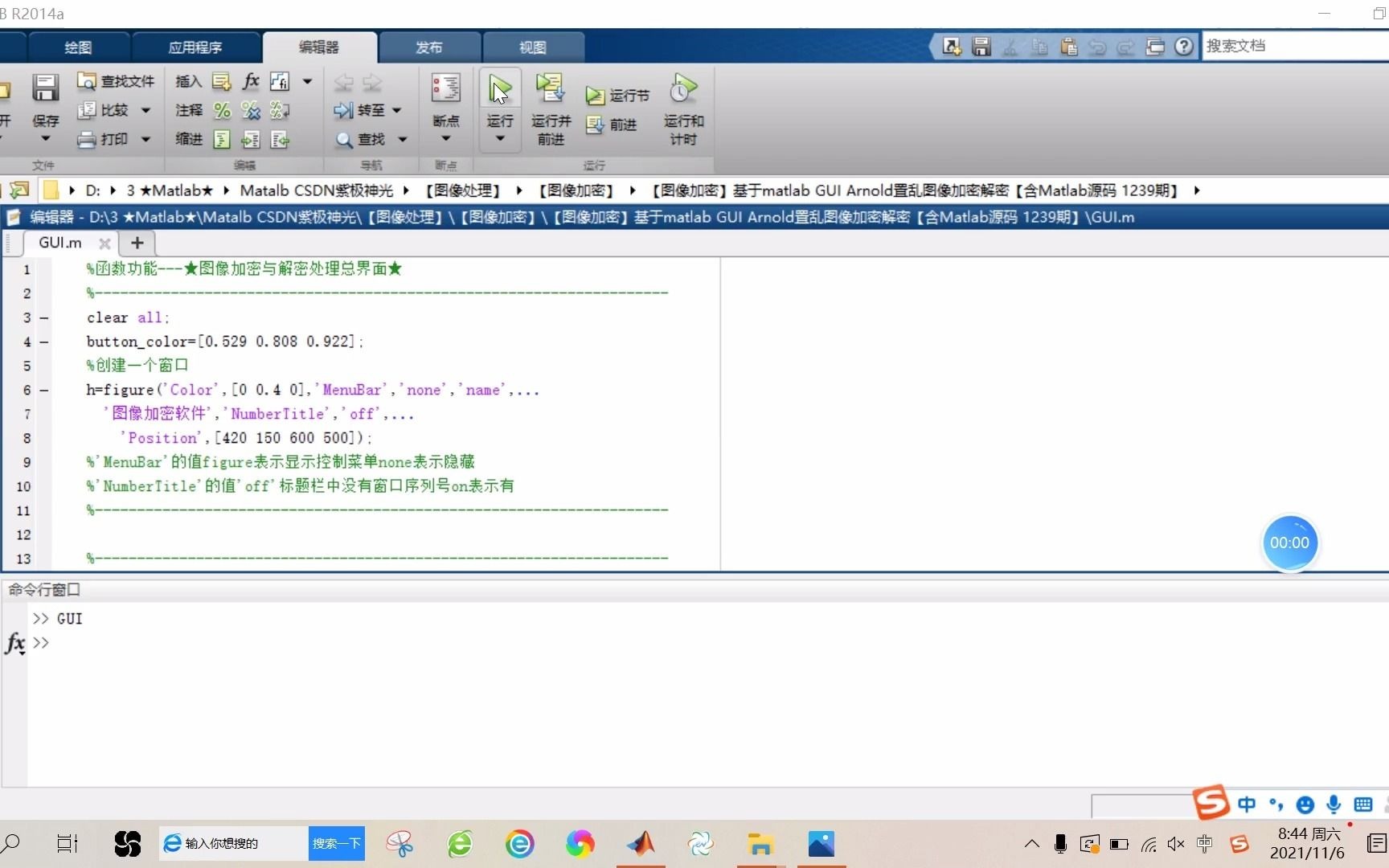1389x868 pixels.
Task: Select the GUI.m editor file tab
Action: (x=60, y=243)
